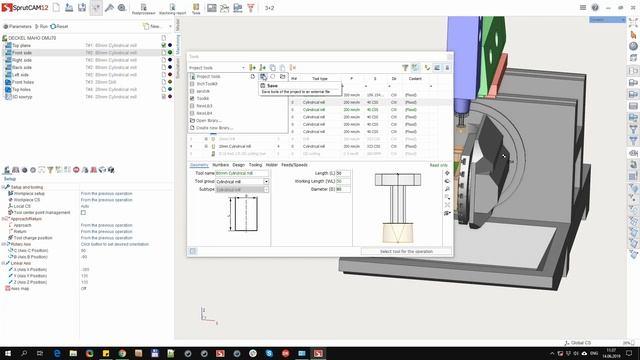The image size is (640, 360).
Task: Click the New project icon in top toolbar
Action: [x=56, y=7]
